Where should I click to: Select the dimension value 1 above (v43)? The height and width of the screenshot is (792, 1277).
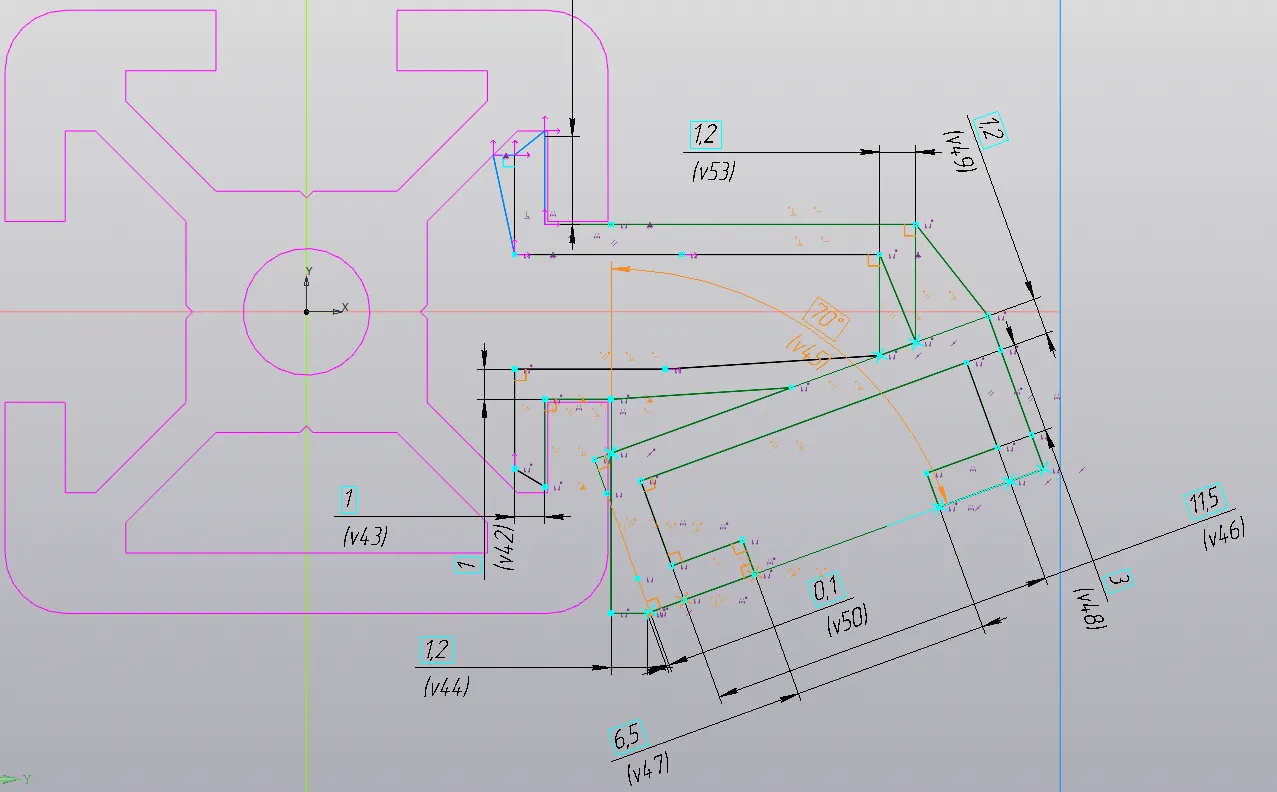pos(349,498)
